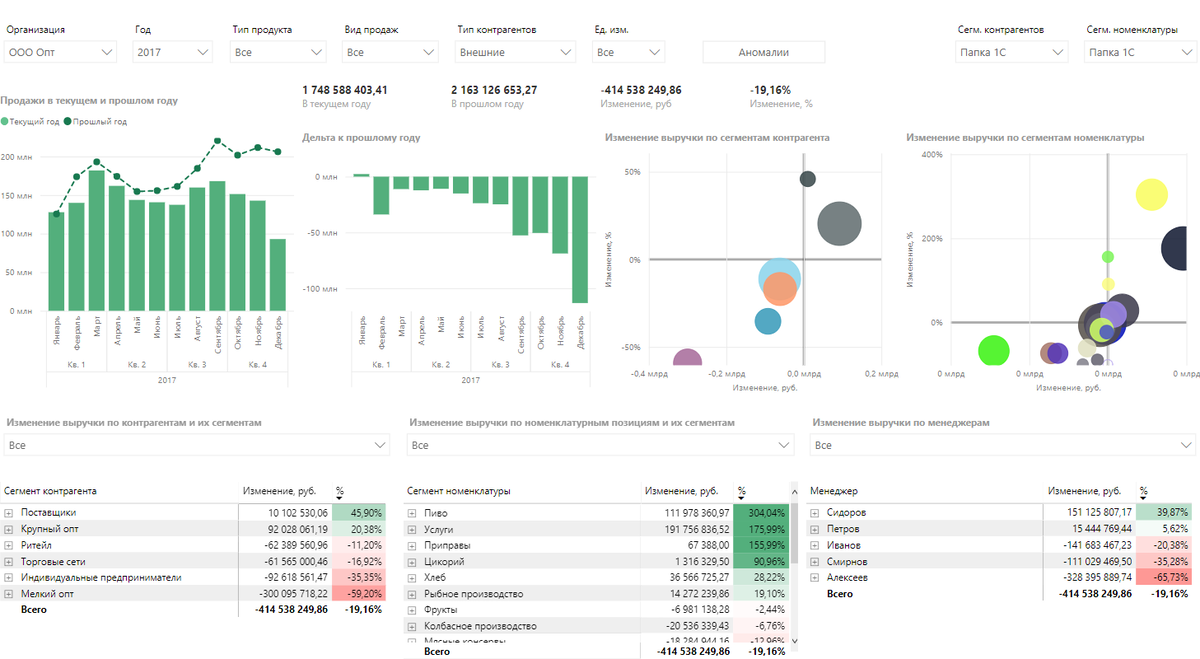Open the Год dropdown showing 2017
1200x659 pixels.
coord(172,52)
